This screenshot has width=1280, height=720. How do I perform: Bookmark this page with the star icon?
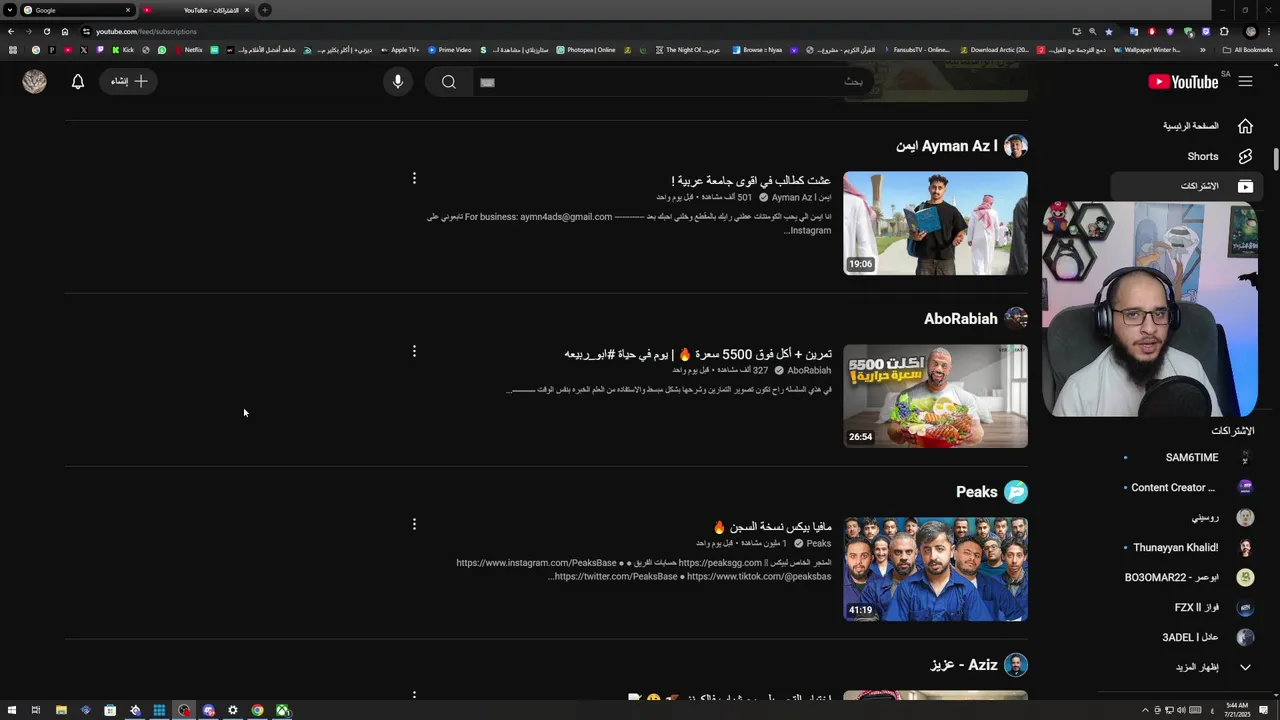[x=1109, y=31]
